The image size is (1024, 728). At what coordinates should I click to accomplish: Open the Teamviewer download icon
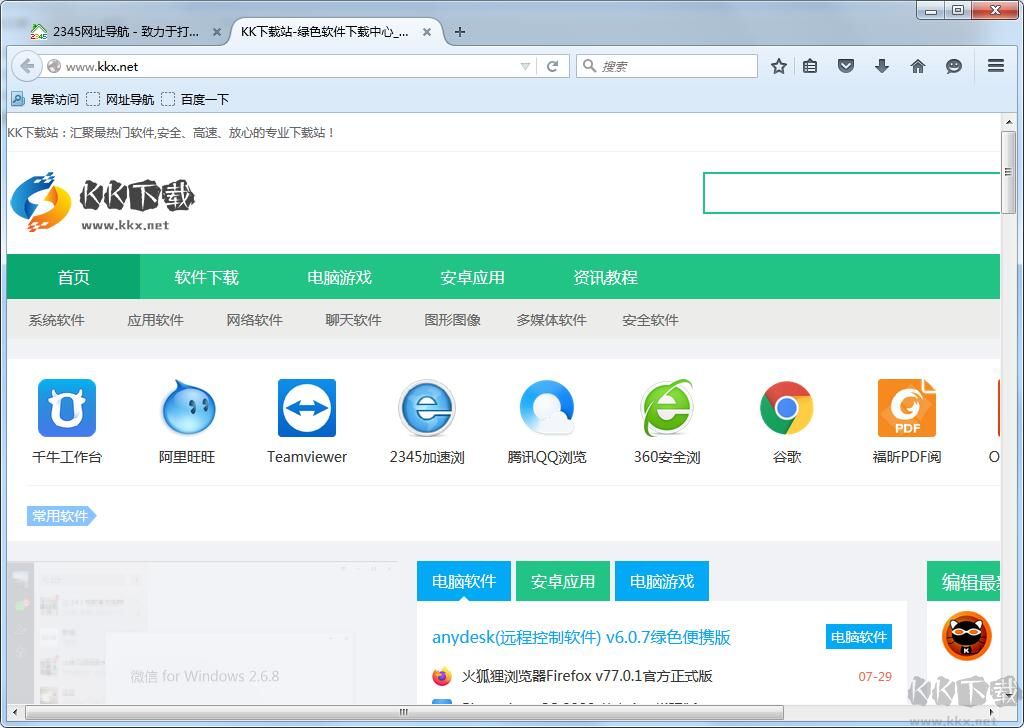pyautogui.click(x=306, y=407)
